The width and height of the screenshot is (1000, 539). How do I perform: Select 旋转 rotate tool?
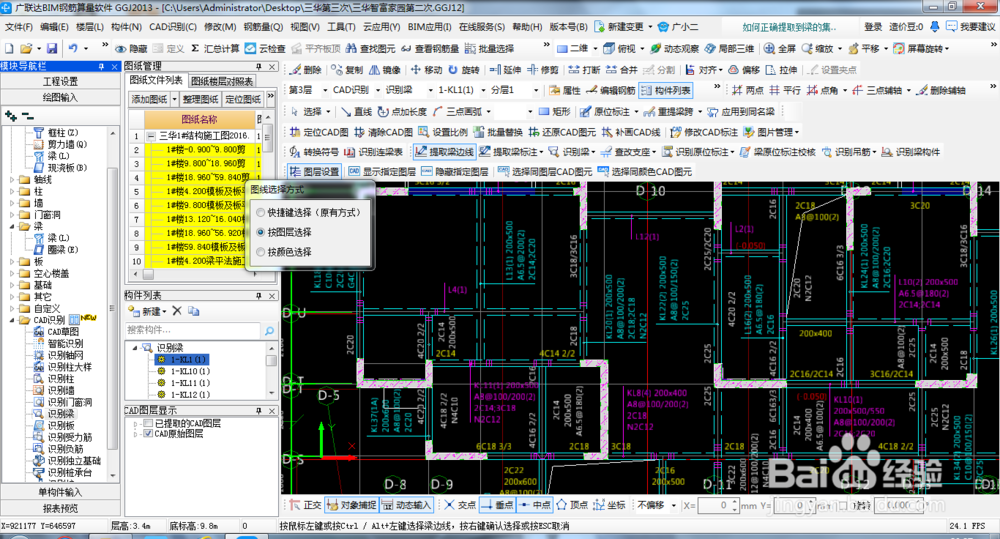(463, 70)
